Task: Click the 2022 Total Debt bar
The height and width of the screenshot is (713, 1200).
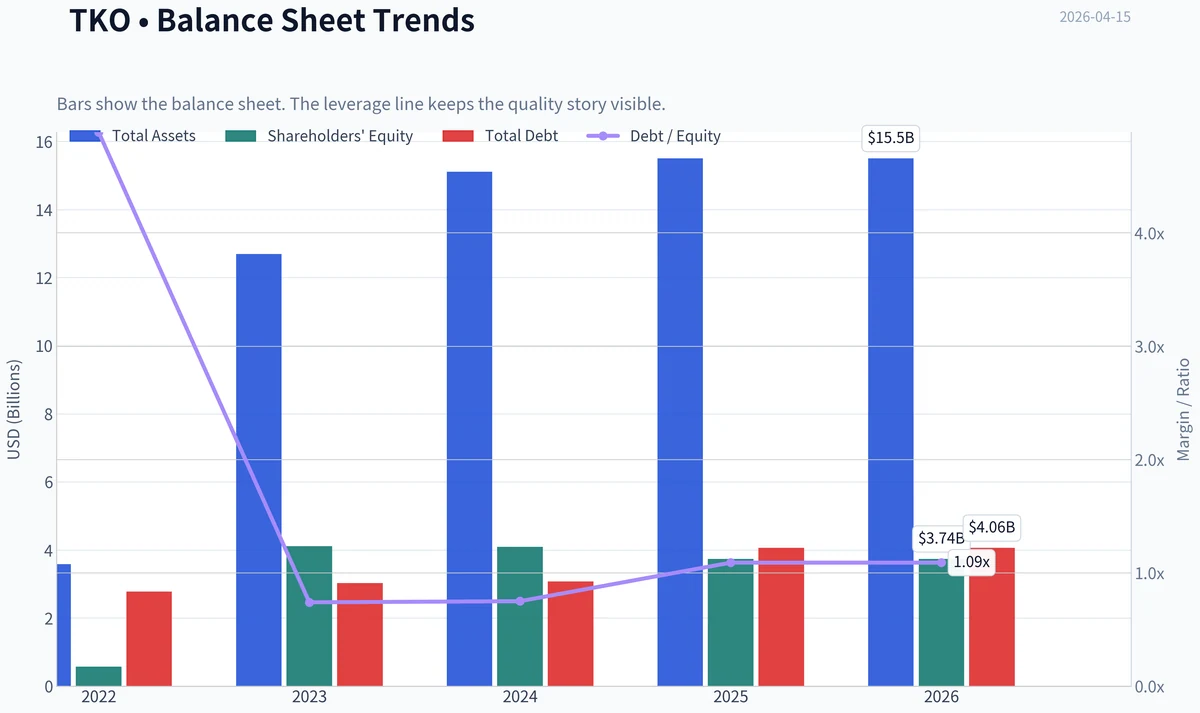Action: pyautogui.click(x=149, y=639)
